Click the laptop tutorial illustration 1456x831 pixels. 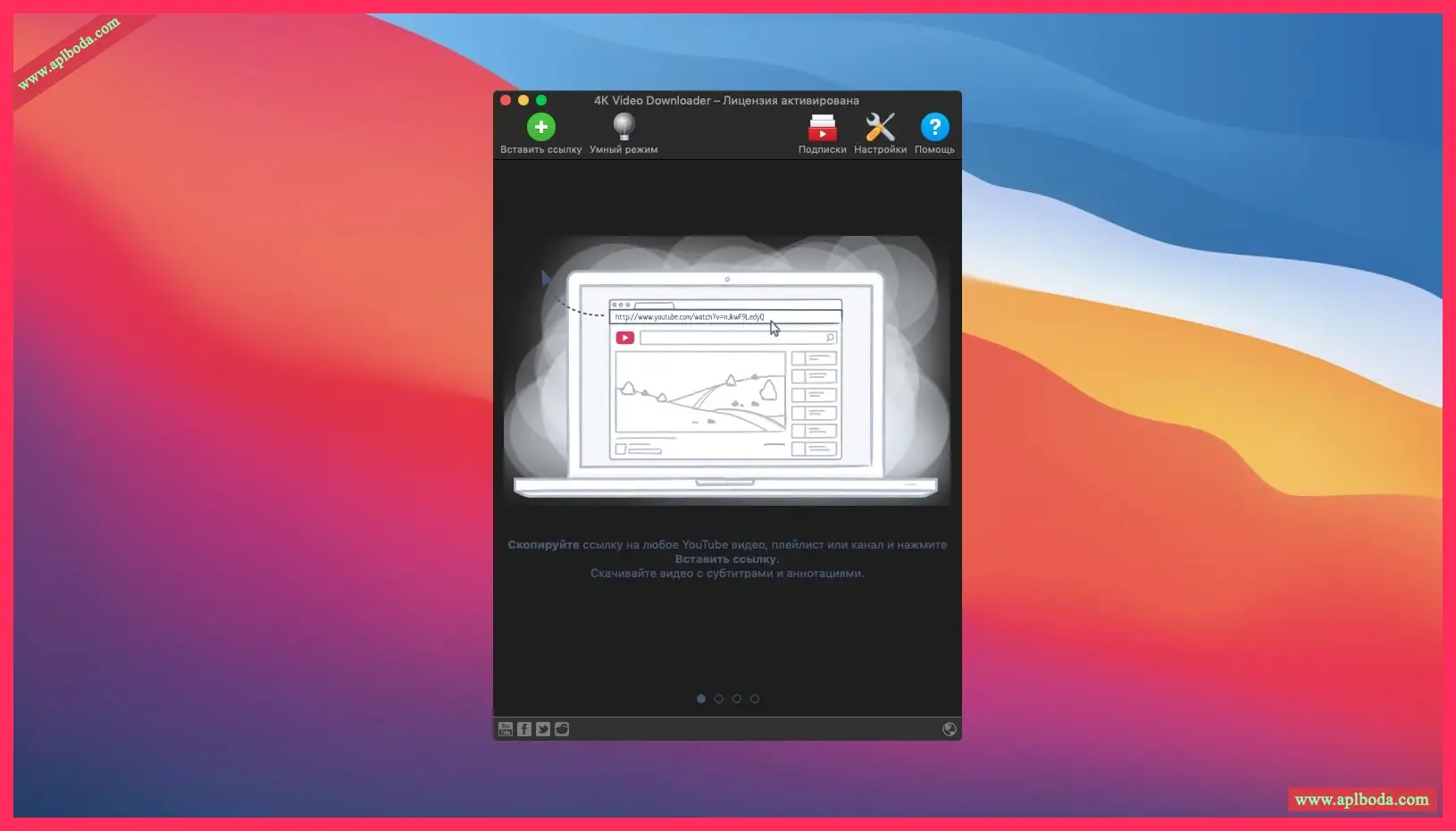(726, 375)
